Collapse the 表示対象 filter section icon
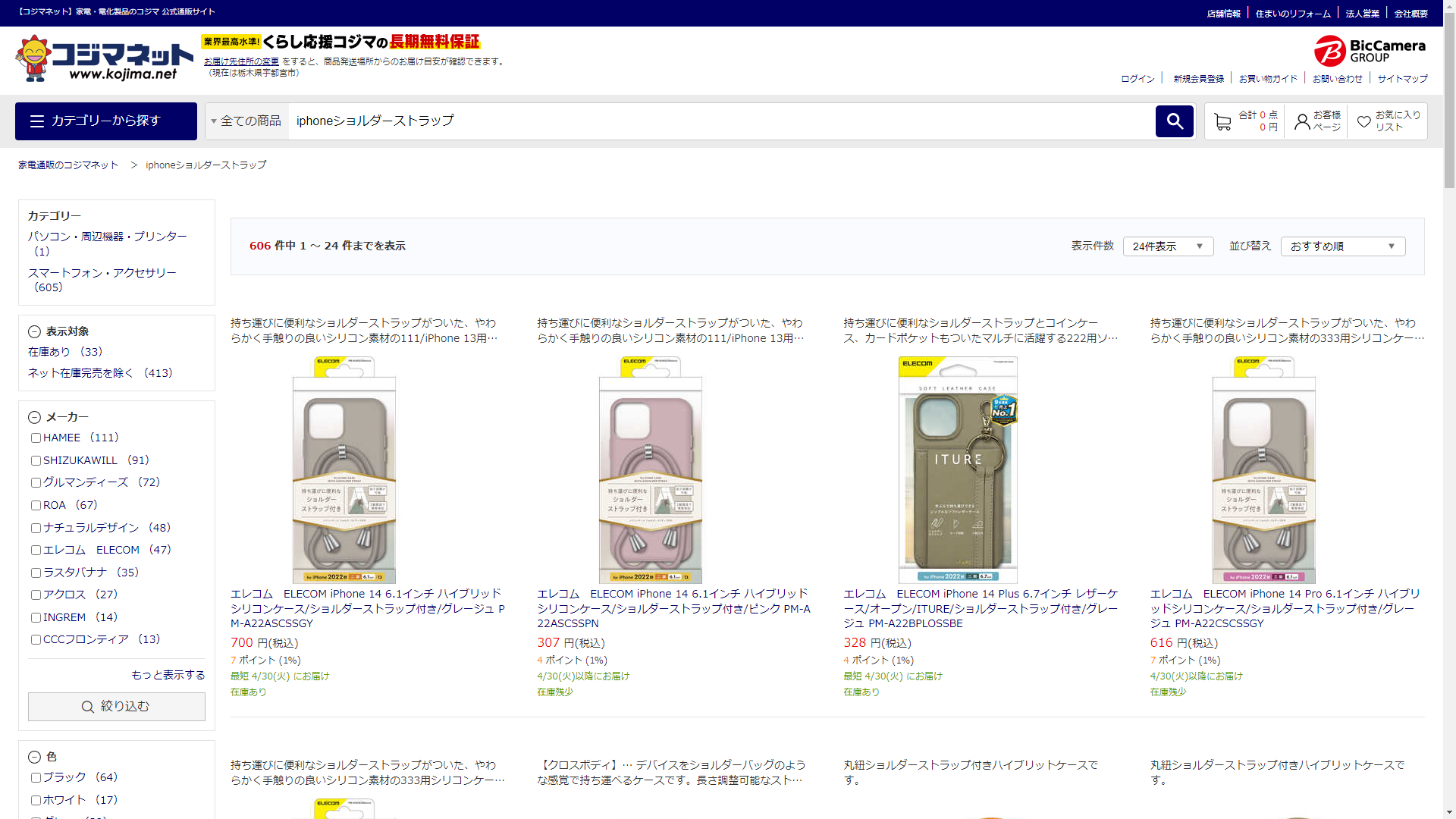The width and height of the screenshot is (1456, 819). click(x=34, y=331)
